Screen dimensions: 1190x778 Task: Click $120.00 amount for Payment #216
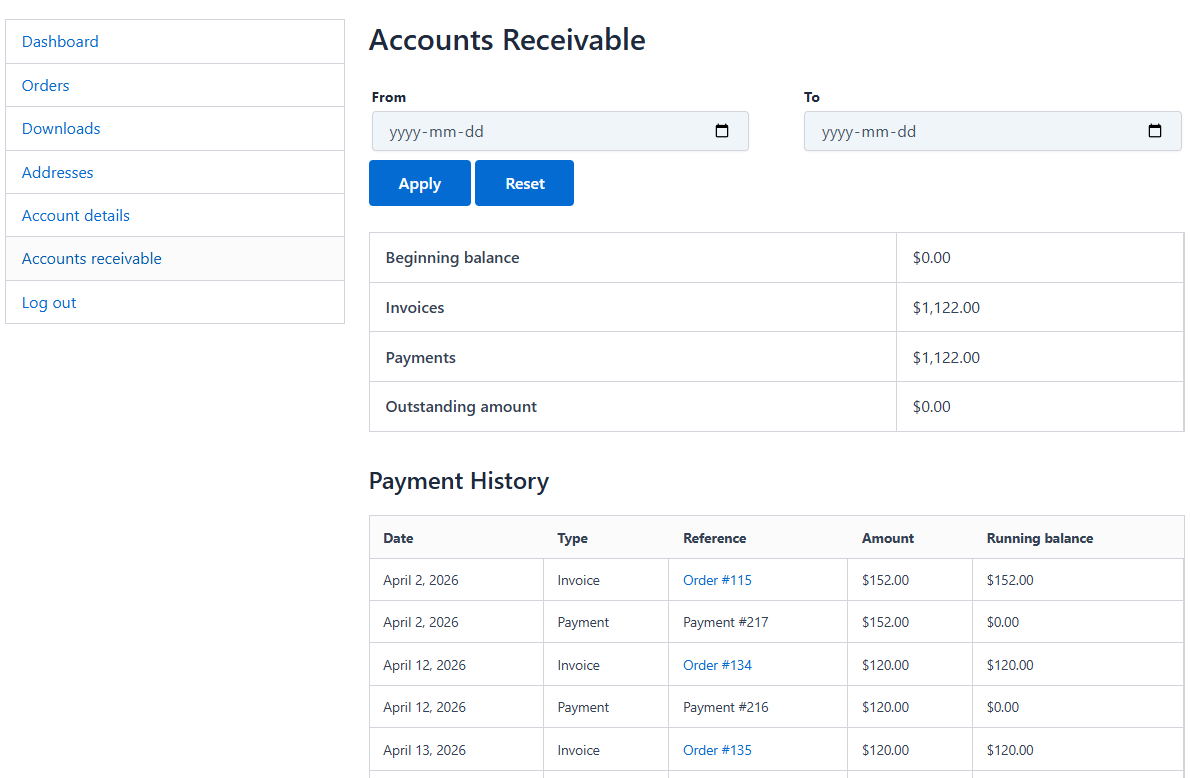[x=885, y=707]
